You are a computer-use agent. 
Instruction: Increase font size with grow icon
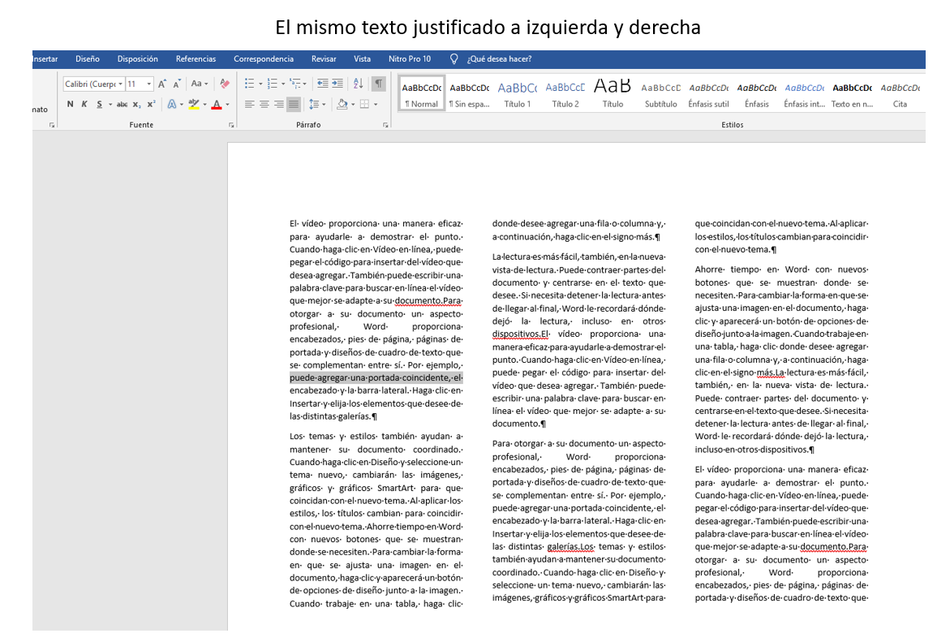(x=162, y=84)
